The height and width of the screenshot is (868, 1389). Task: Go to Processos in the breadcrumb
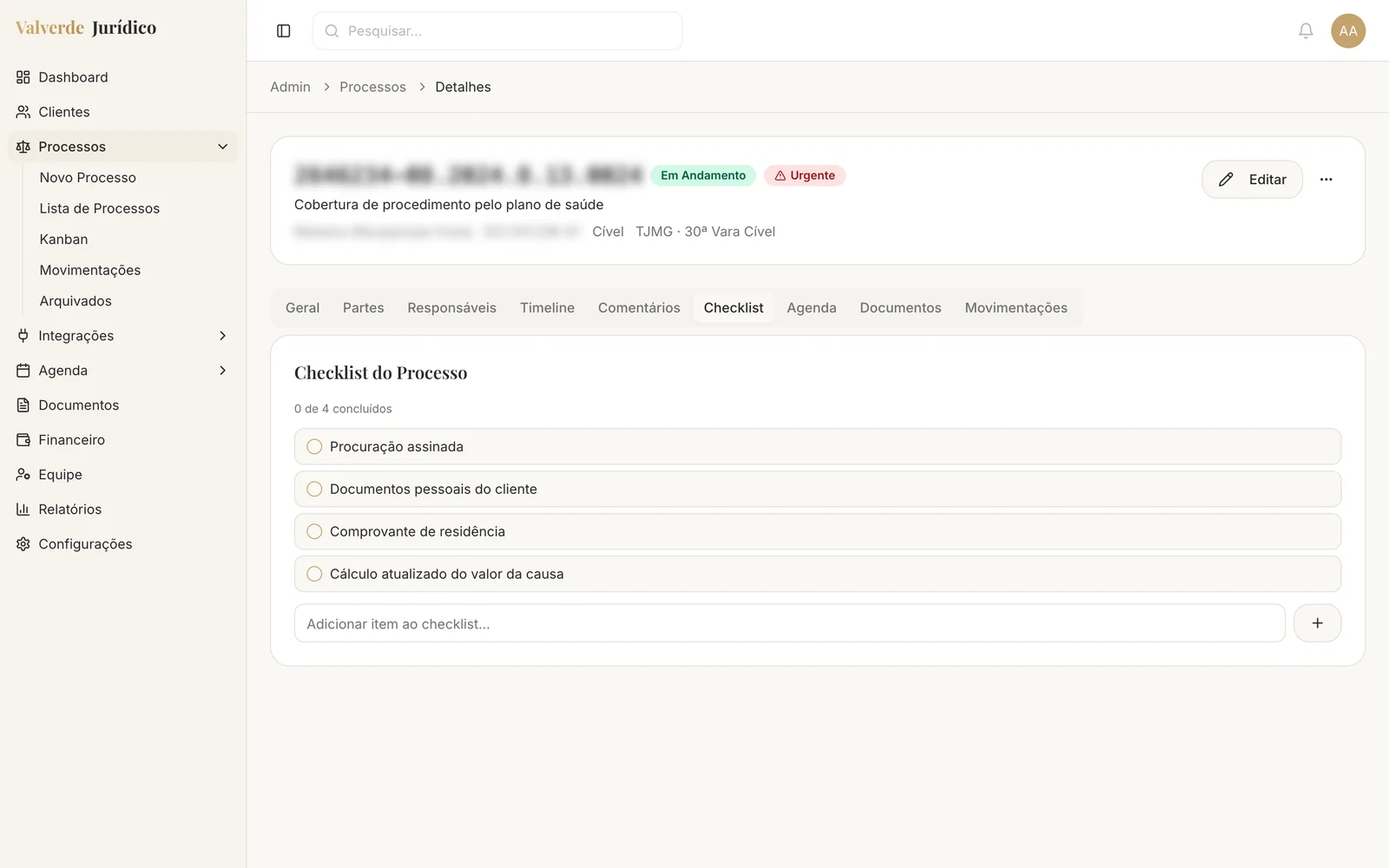tap(372, 87)
